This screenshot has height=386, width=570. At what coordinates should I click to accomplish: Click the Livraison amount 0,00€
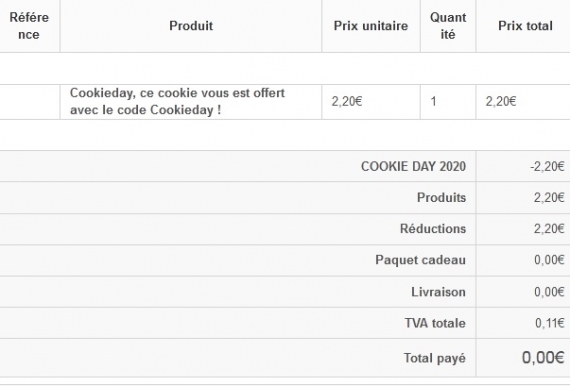coord(549,292)
